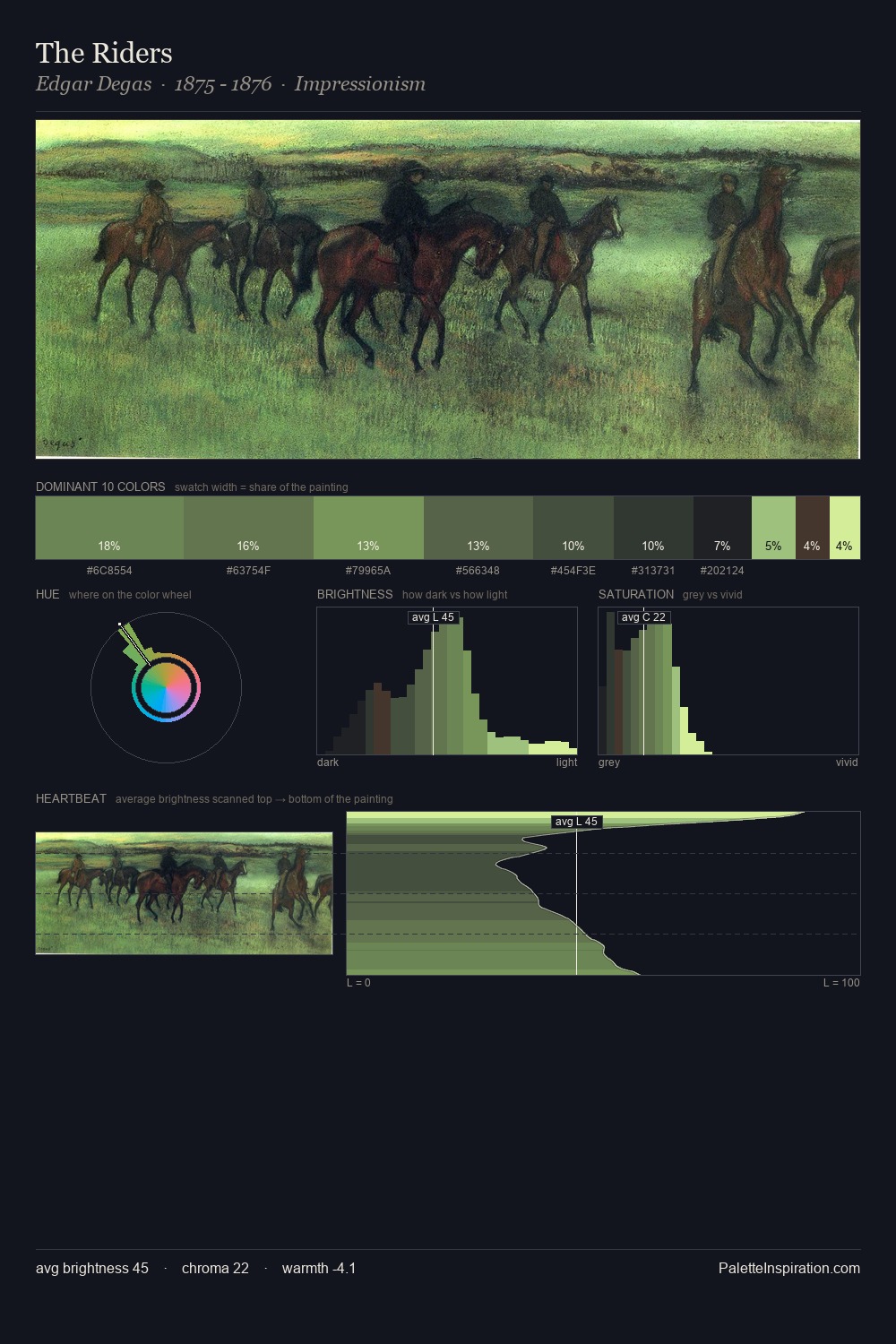Click 'chroma 22' in the footer
This screenshot has width=896, height=1344.
[215, 1268]
